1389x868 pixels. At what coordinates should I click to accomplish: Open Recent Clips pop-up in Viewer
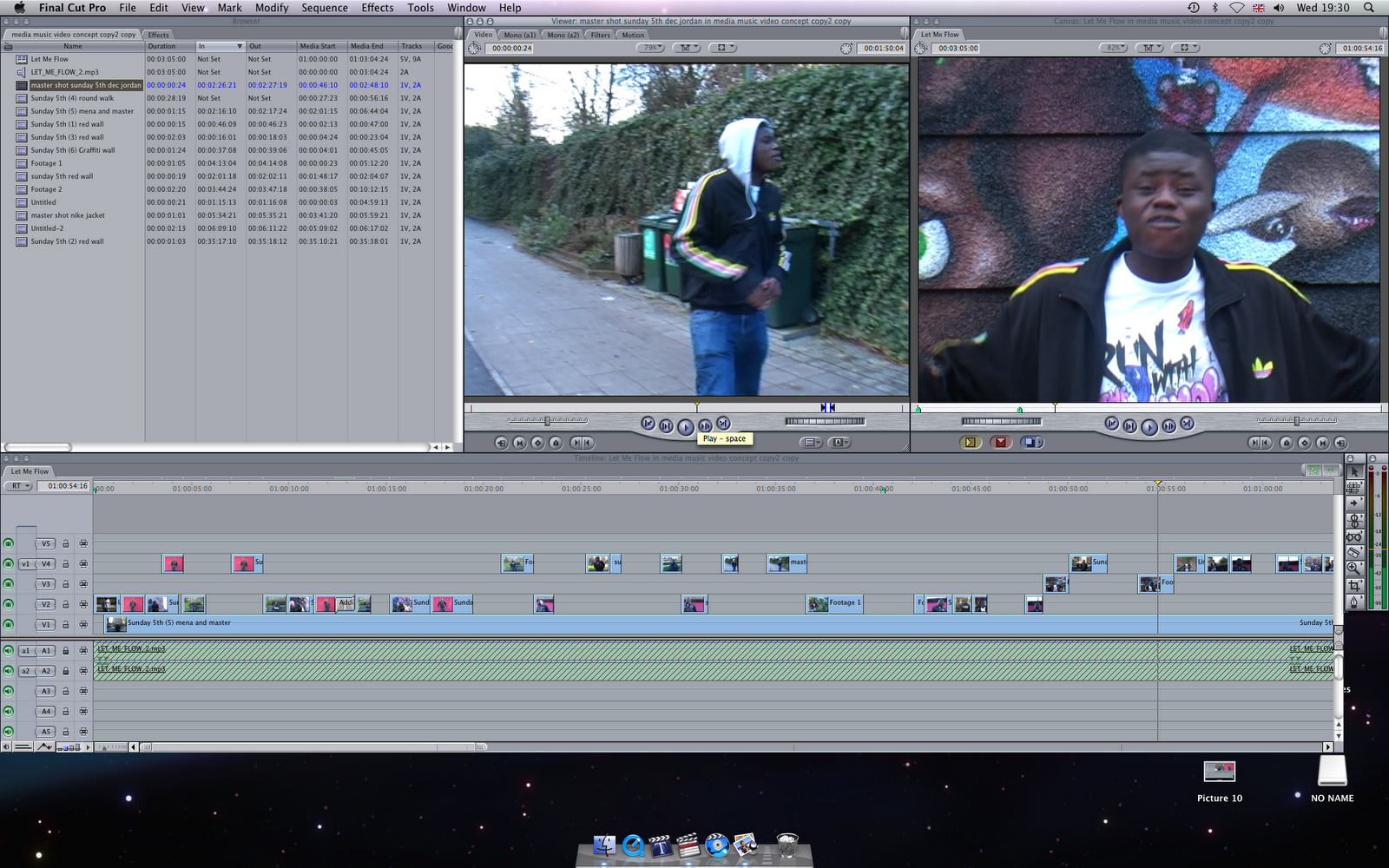[812, 443]
